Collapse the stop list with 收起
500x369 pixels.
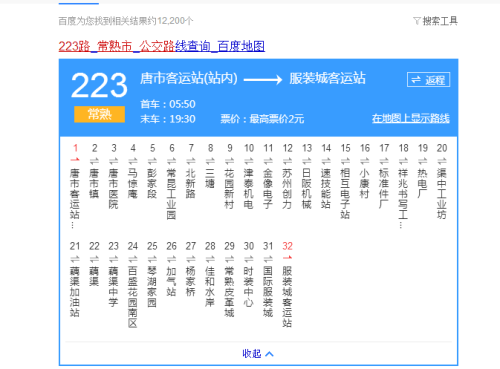pos(258,354)
